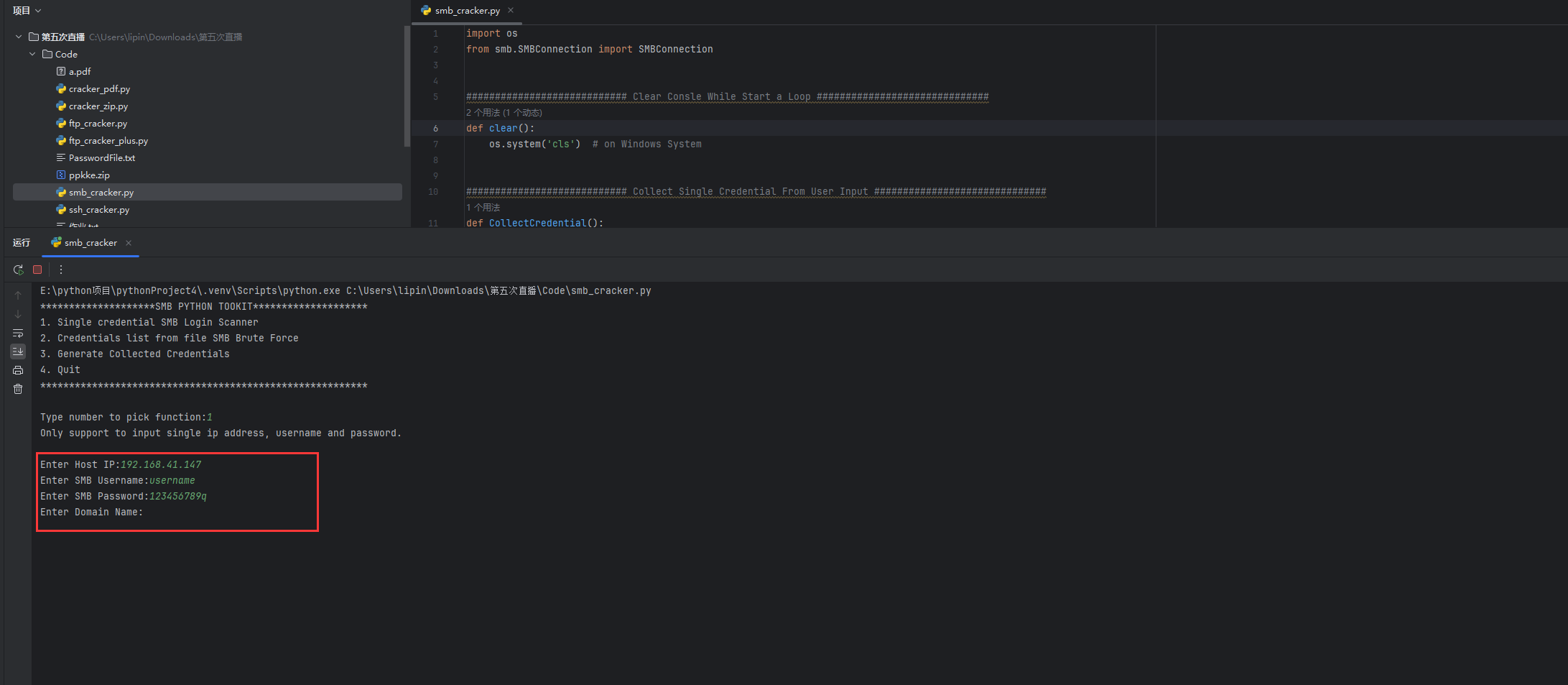Image resolution: width=1568 pixels, height=685 pixels.
Task: Click the 123456789q password value
Action: point(178,496)
